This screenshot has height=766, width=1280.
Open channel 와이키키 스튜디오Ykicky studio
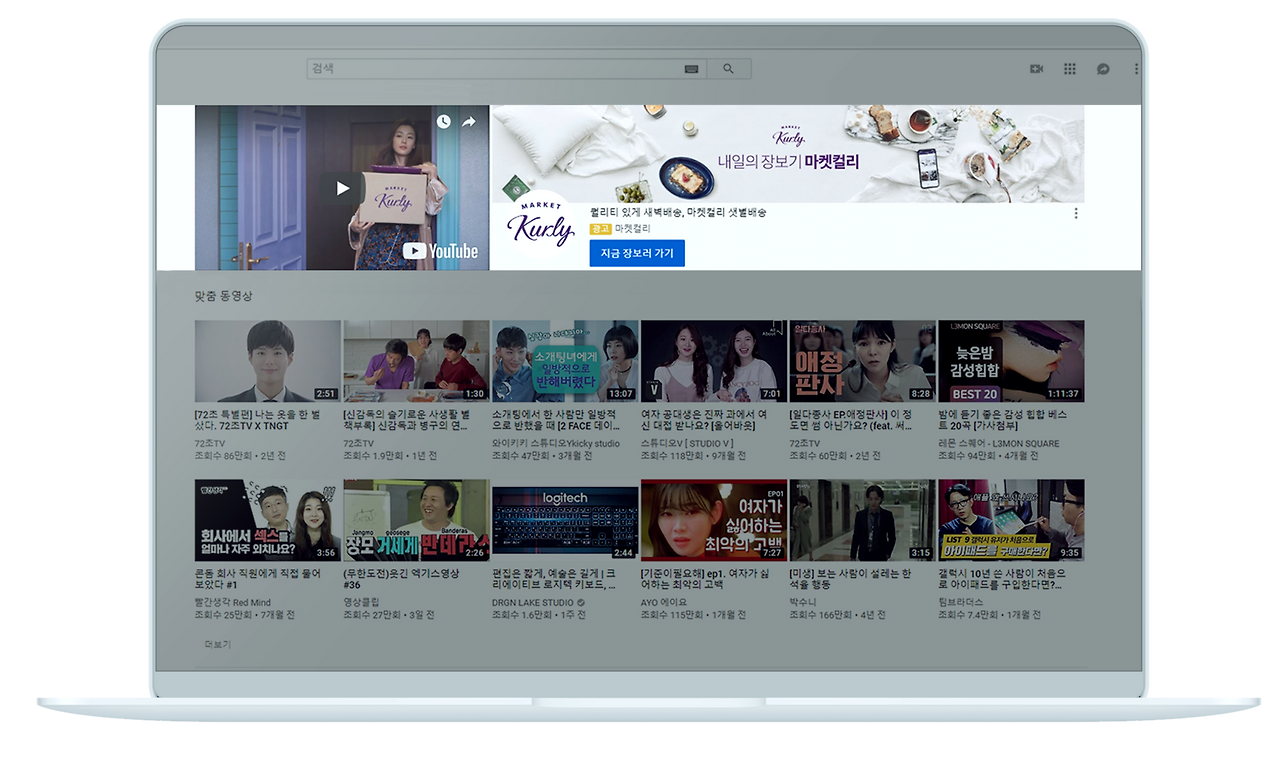pyautogui.click(x=556, y=443)
